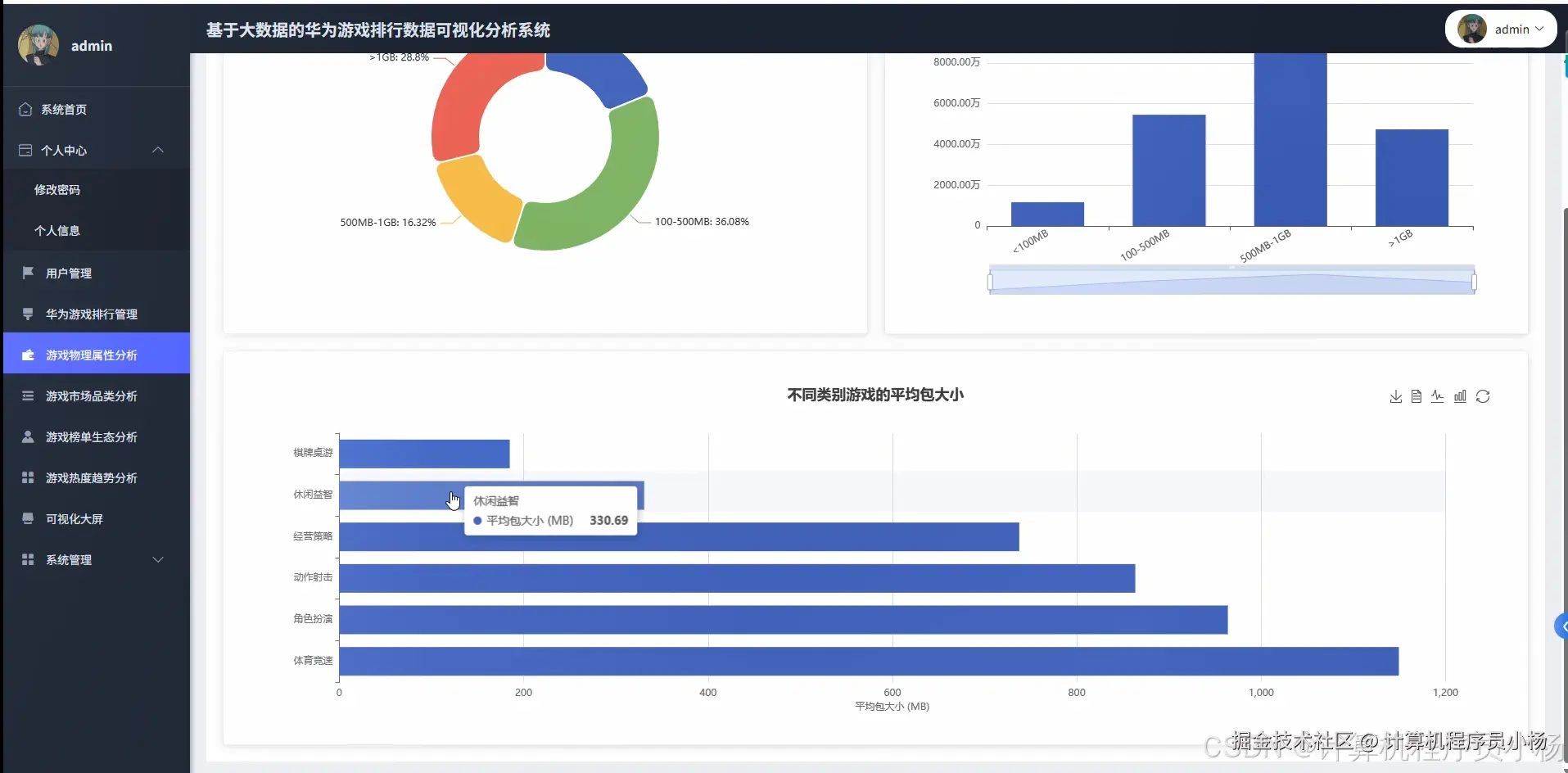Image resolution: width=1568 pixels, height=773 pixels.
Task: Click the grid icon beside 系统管理
Action: (x=28, y=559)
